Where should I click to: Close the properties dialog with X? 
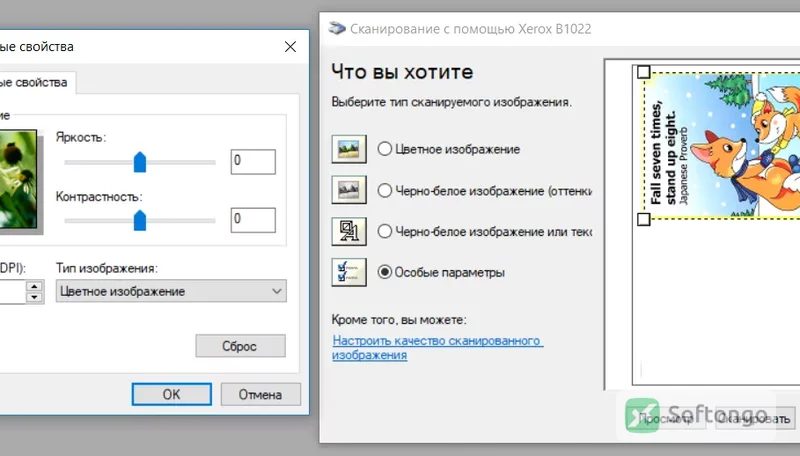coord(290,46)
